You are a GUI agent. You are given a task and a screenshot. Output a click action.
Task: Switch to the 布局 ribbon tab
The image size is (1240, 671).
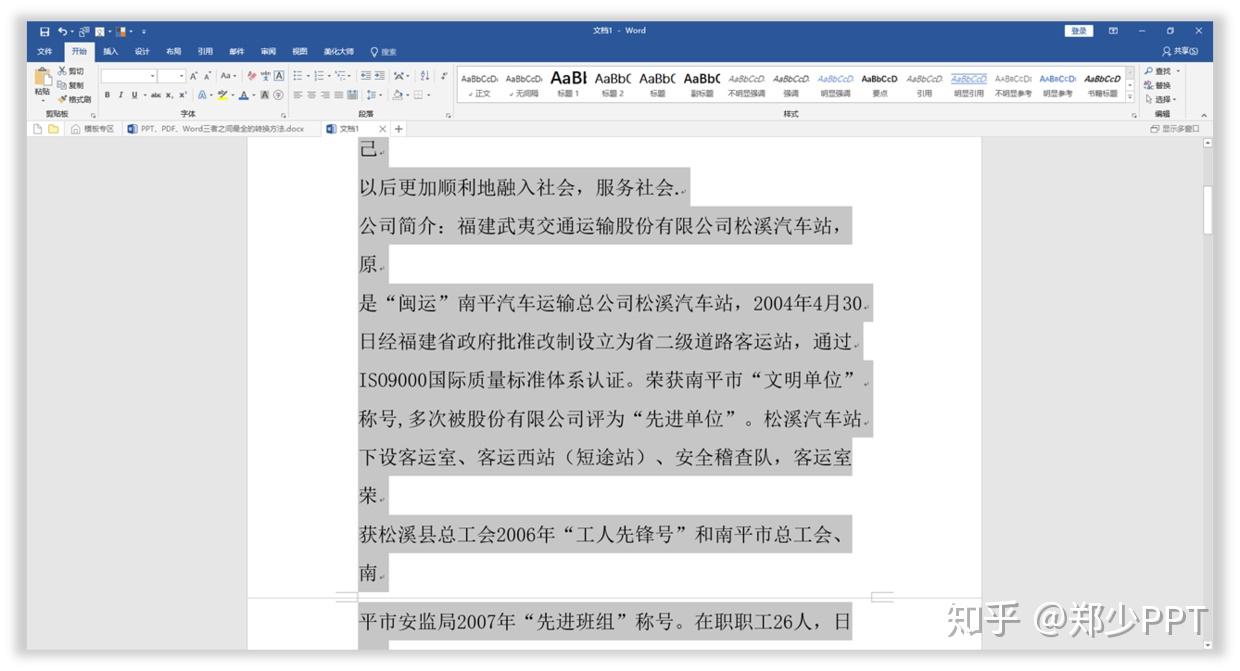coord(173,51)
